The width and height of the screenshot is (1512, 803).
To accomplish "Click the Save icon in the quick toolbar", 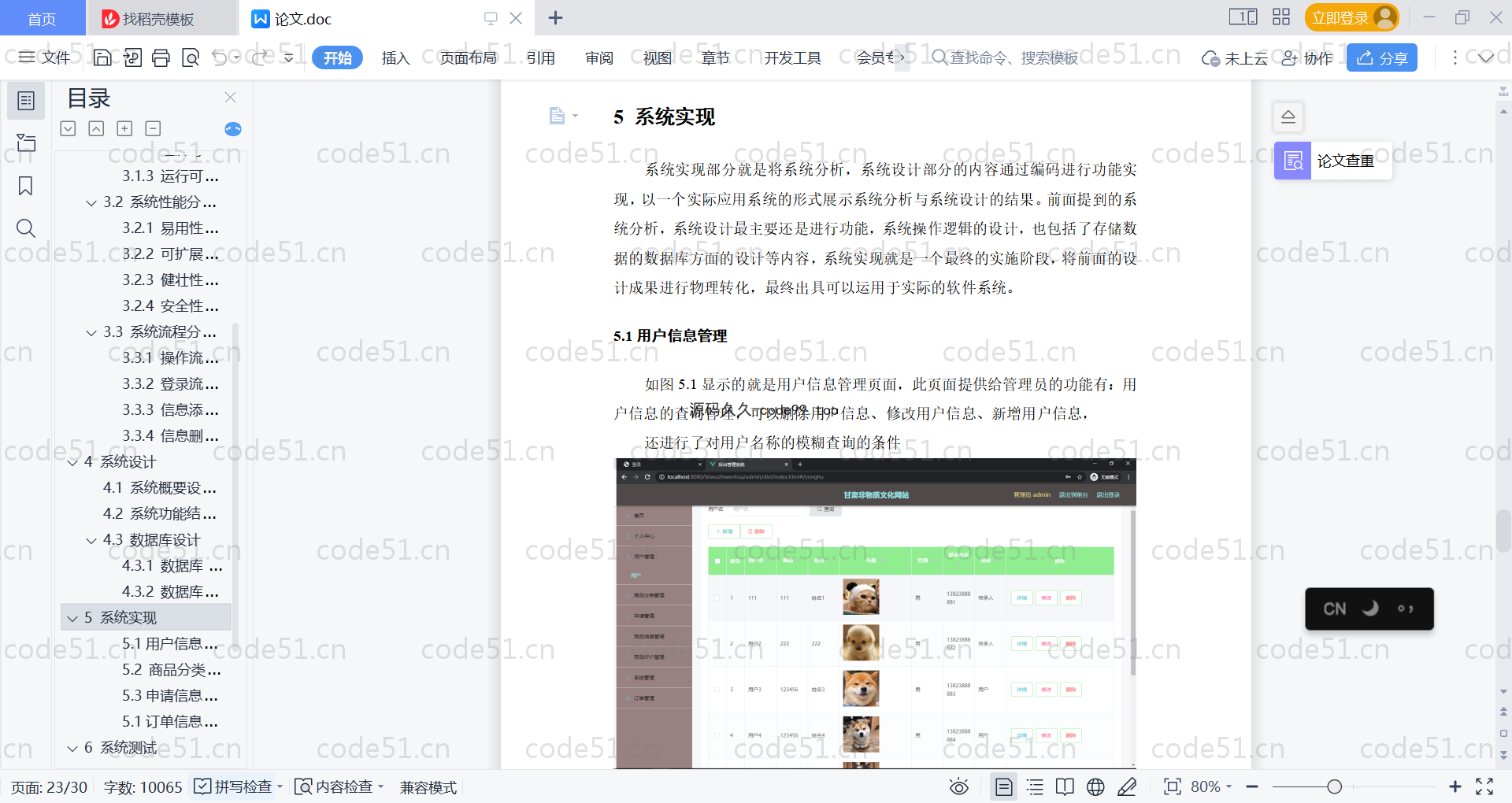I will pos(102,57).
